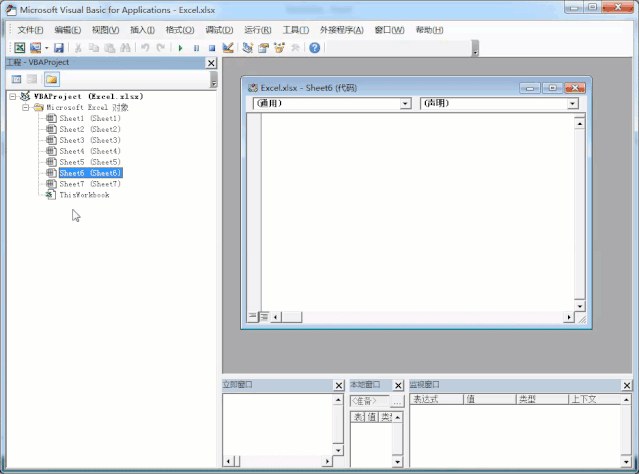
Task: Select Sheet4 (Sheet4) in project tree
Action: pyautogui.click(x=90, y=151)
